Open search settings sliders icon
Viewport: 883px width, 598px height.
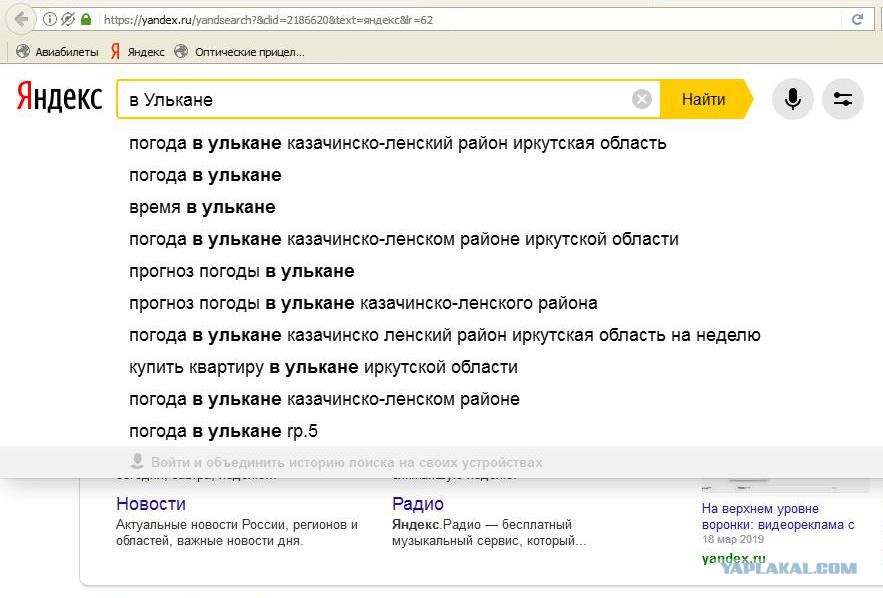(x=843, y=99)
